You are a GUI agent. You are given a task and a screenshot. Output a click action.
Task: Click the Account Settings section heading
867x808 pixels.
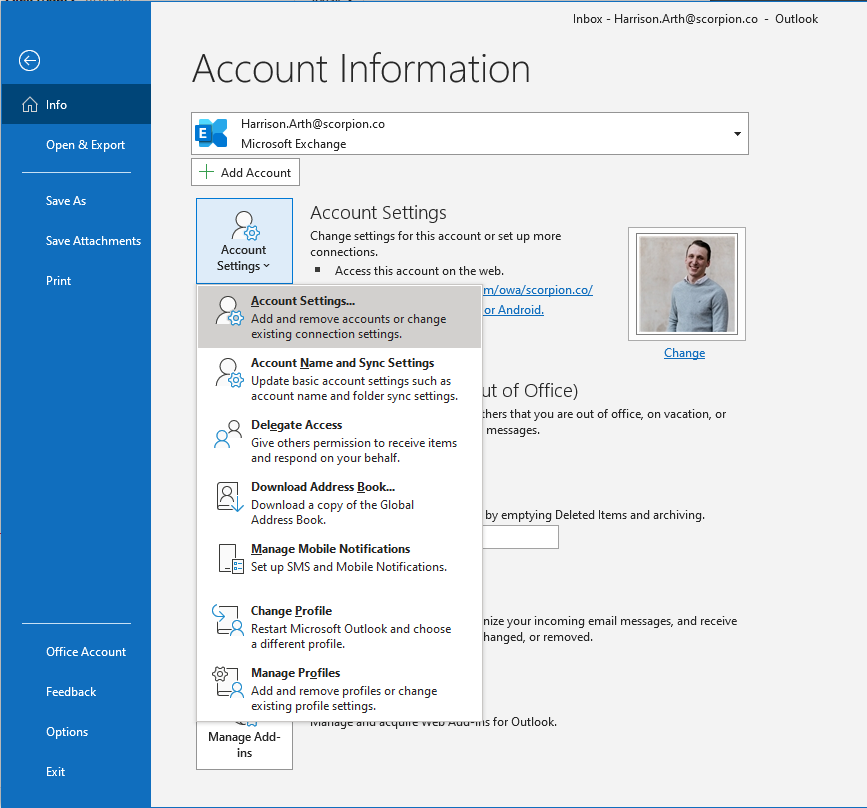[x=378, y=212]
